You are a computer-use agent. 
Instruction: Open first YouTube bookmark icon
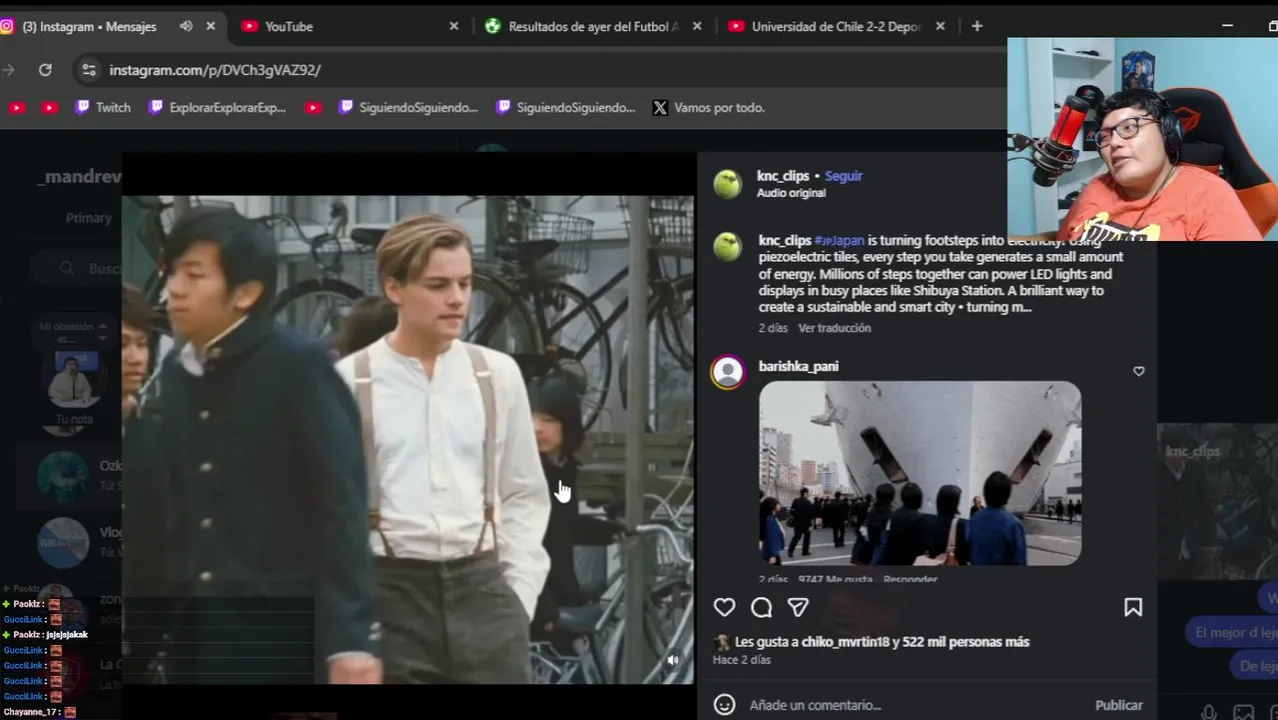click(16, 107)
